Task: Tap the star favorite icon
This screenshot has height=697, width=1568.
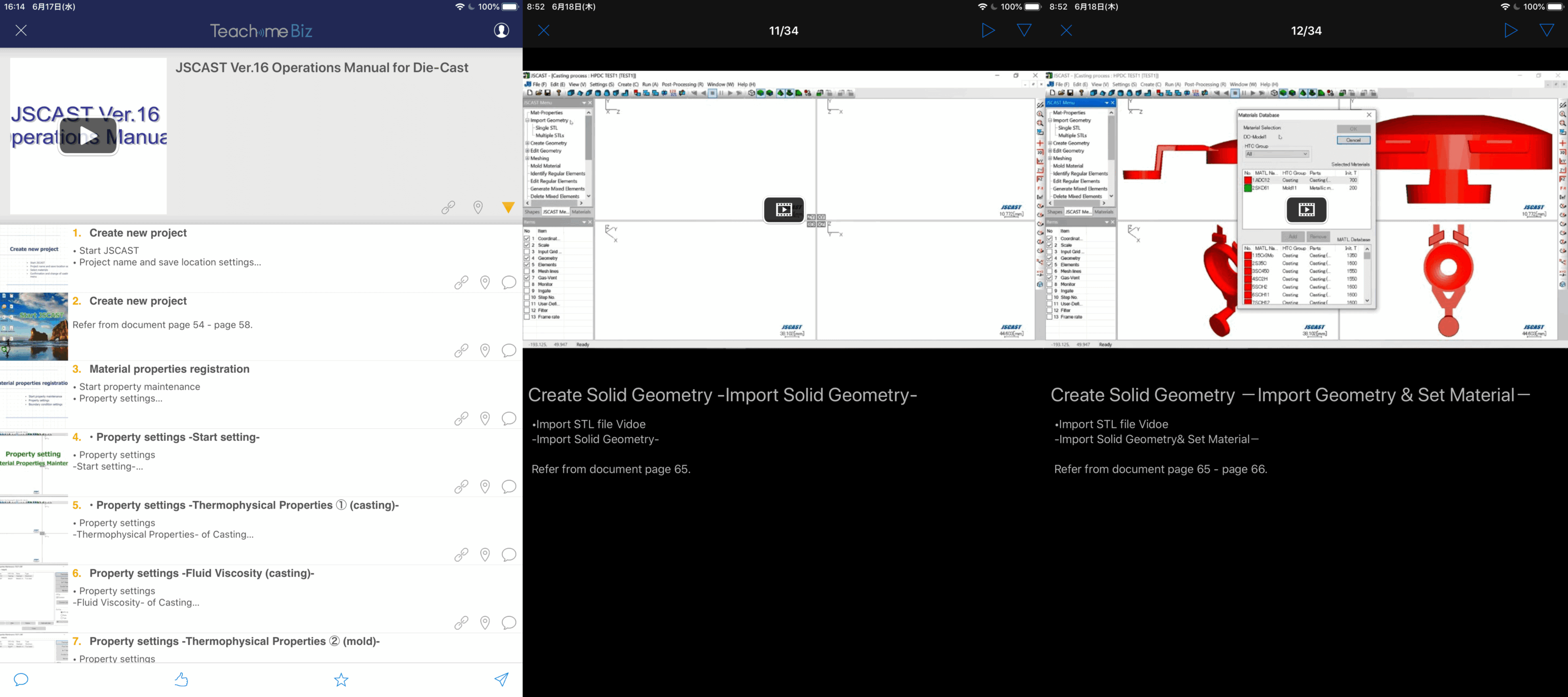Action: tap(341, 679)
